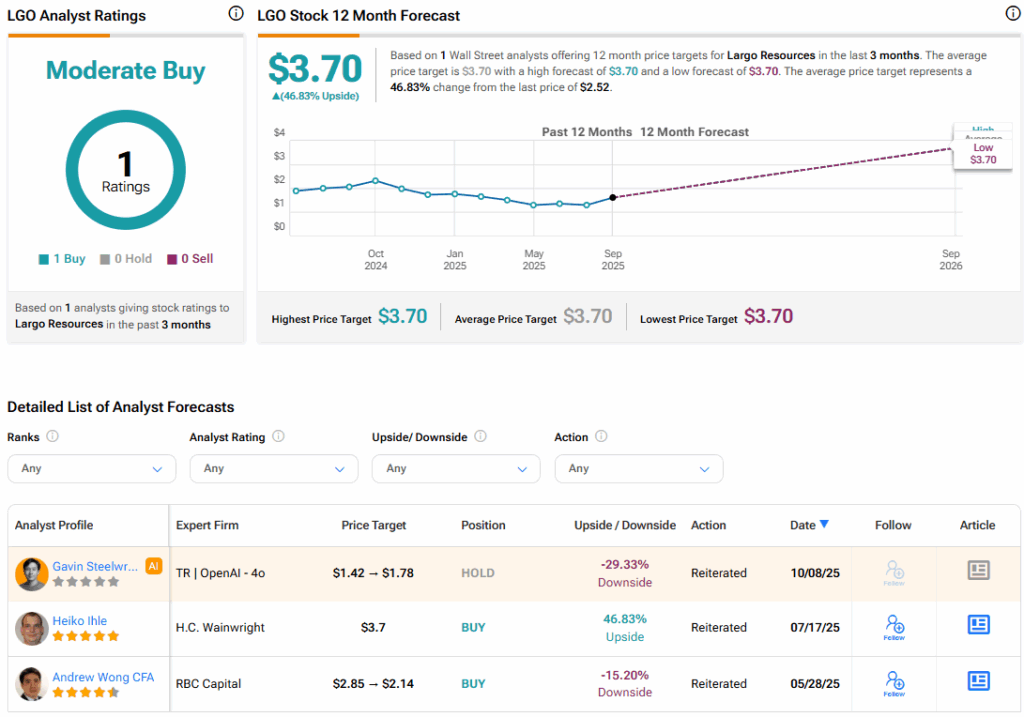This screenshot has height=717, width=1024.
Task: Click the info icon next to Ranks
Action: 52,436
